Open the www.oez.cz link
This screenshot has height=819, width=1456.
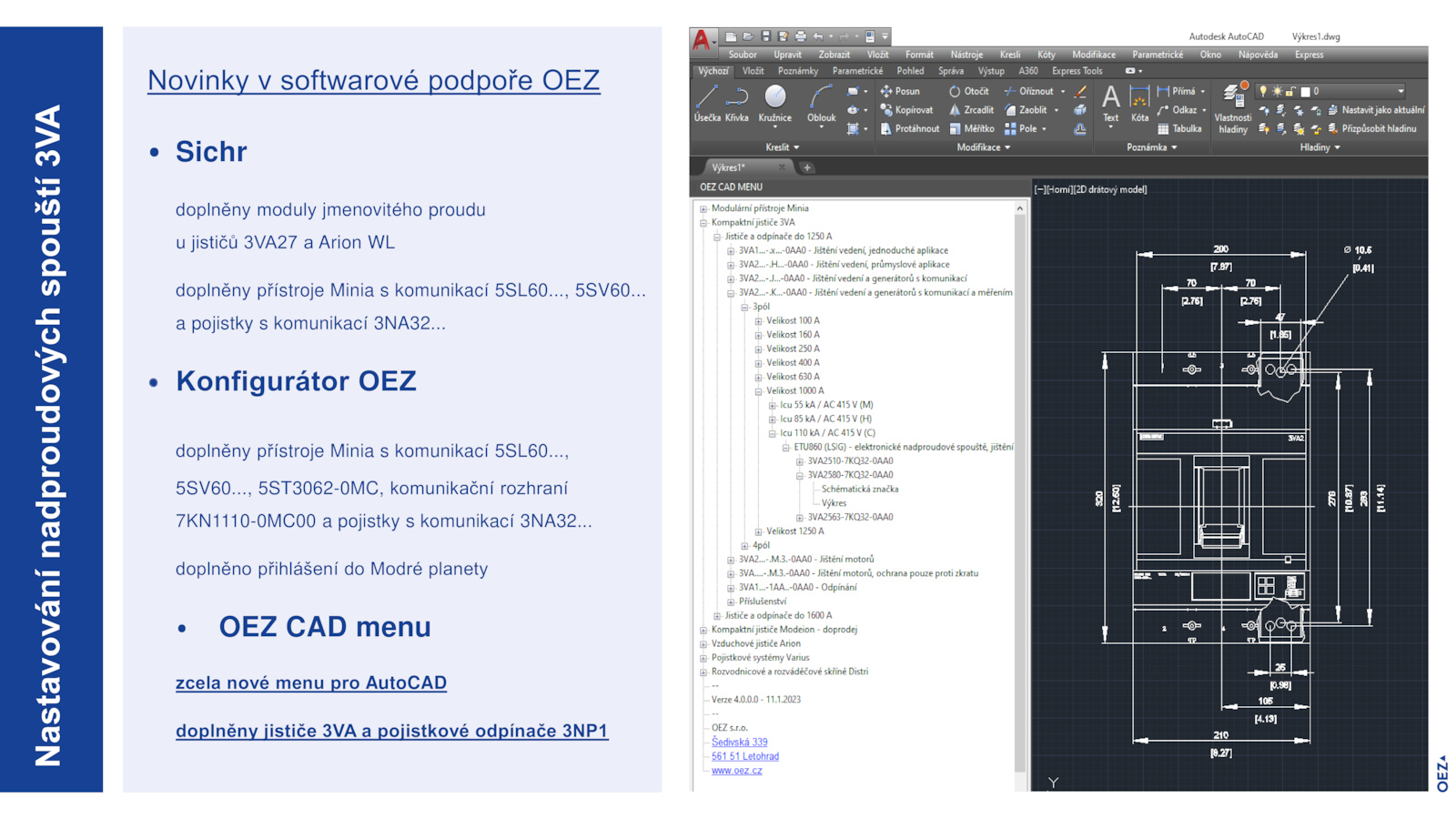click(x=737, y=771)
